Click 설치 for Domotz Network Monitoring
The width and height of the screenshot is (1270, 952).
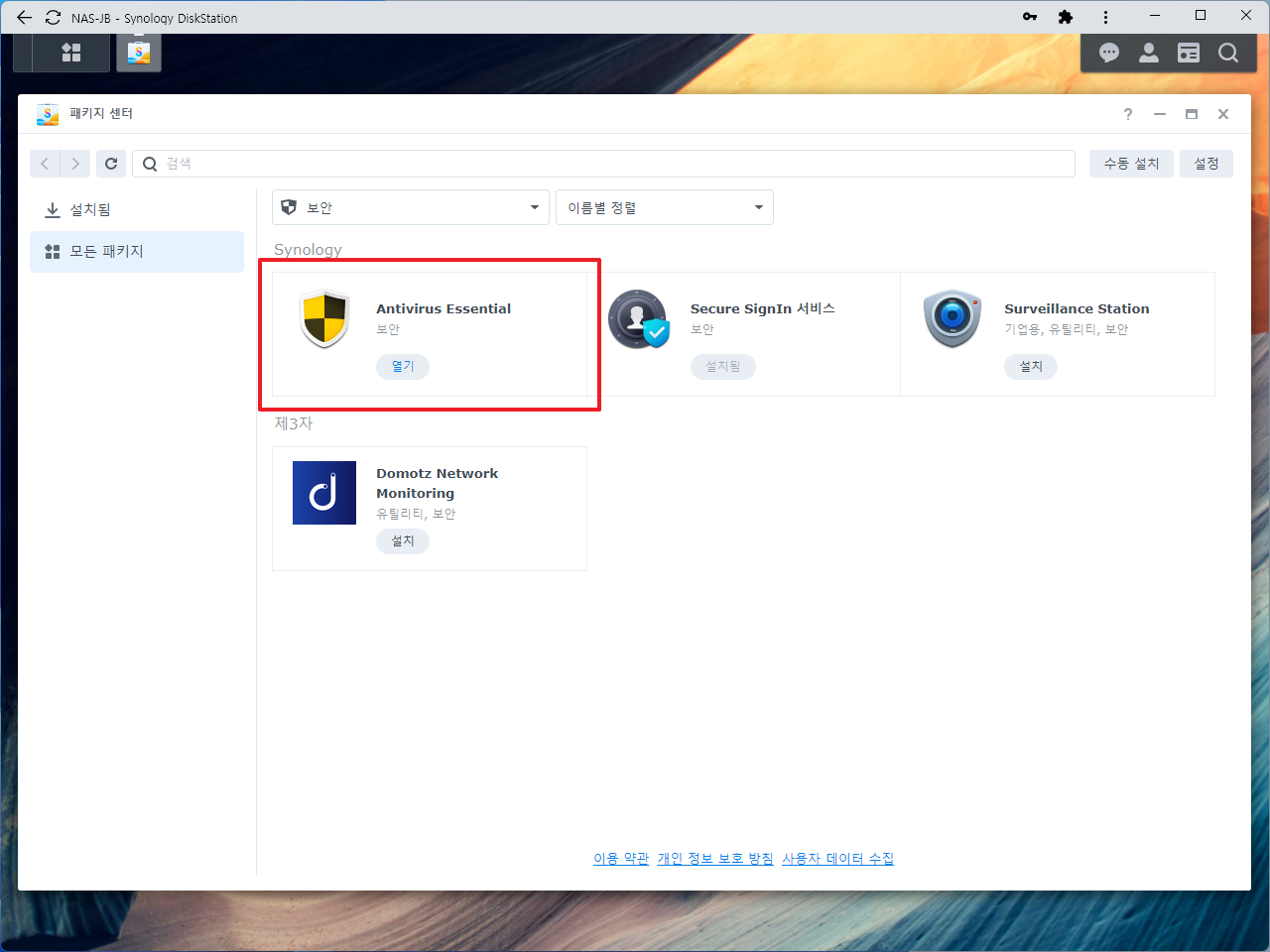coord(403,541)
